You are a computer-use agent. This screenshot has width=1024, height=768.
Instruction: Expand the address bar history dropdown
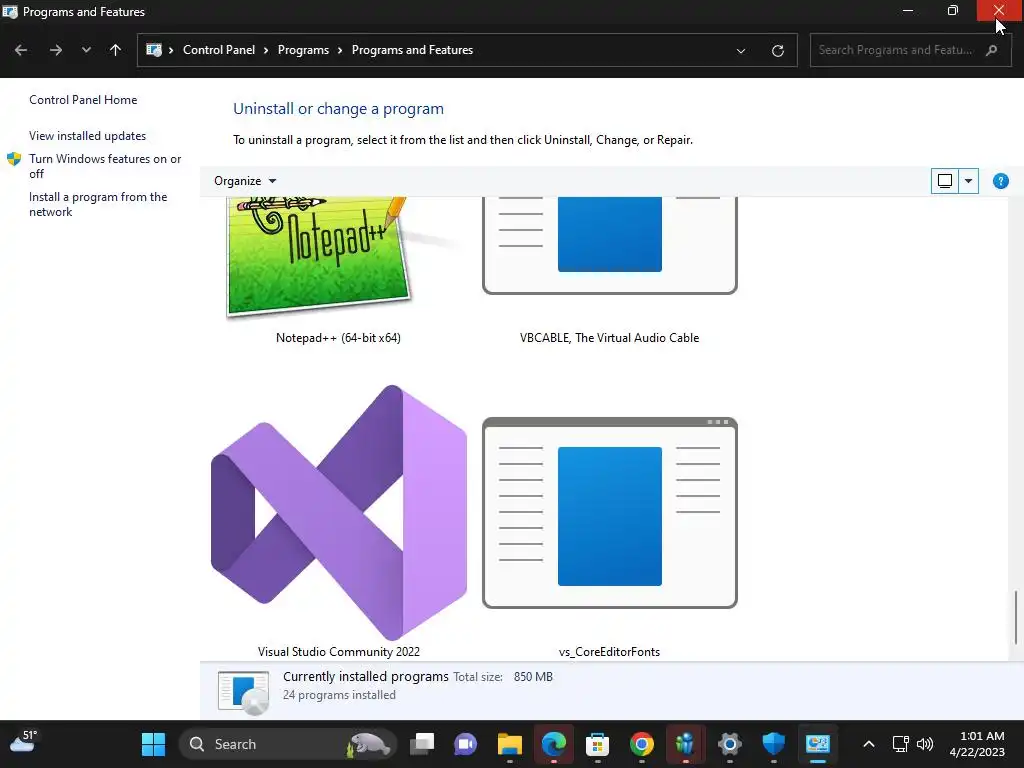(x=741, y=50)
